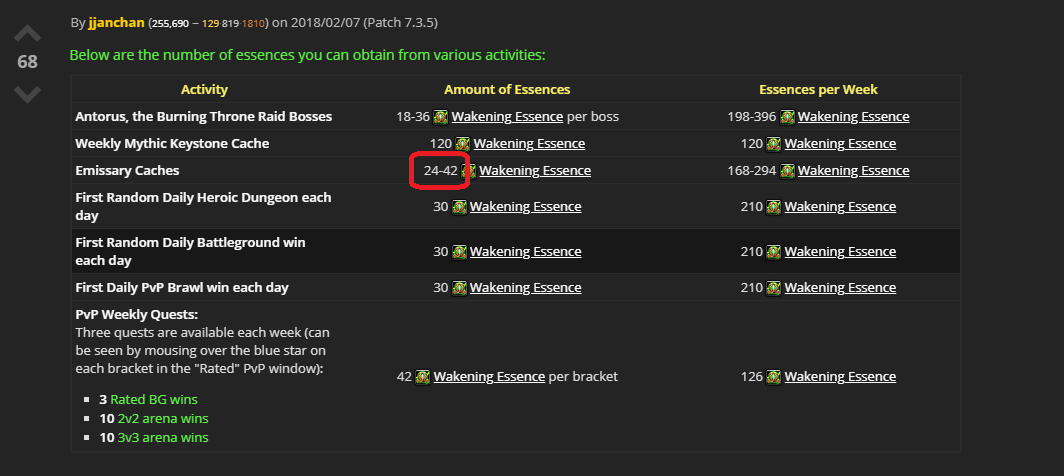Screen dimensions: 1064x476
Task: Click Wakening Essence icon in Battleground weekly cell
Action: 774,252
